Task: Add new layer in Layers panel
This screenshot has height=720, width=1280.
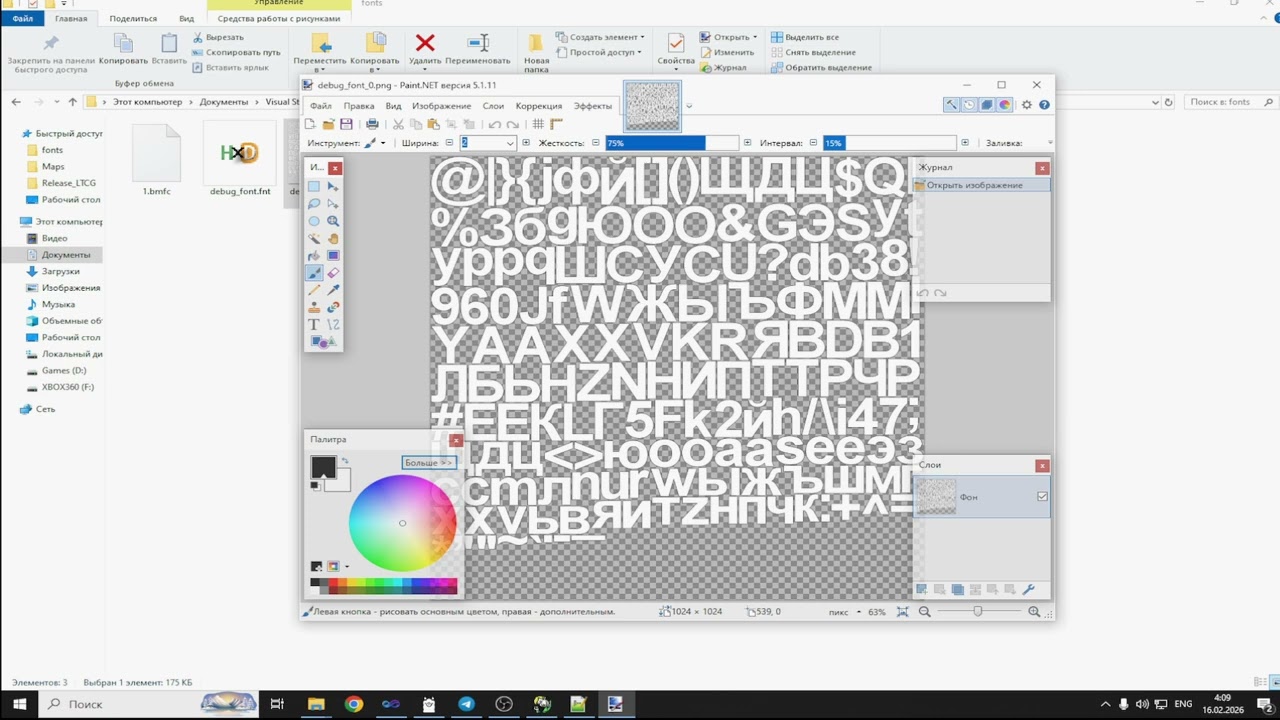Action: point(922,589)
